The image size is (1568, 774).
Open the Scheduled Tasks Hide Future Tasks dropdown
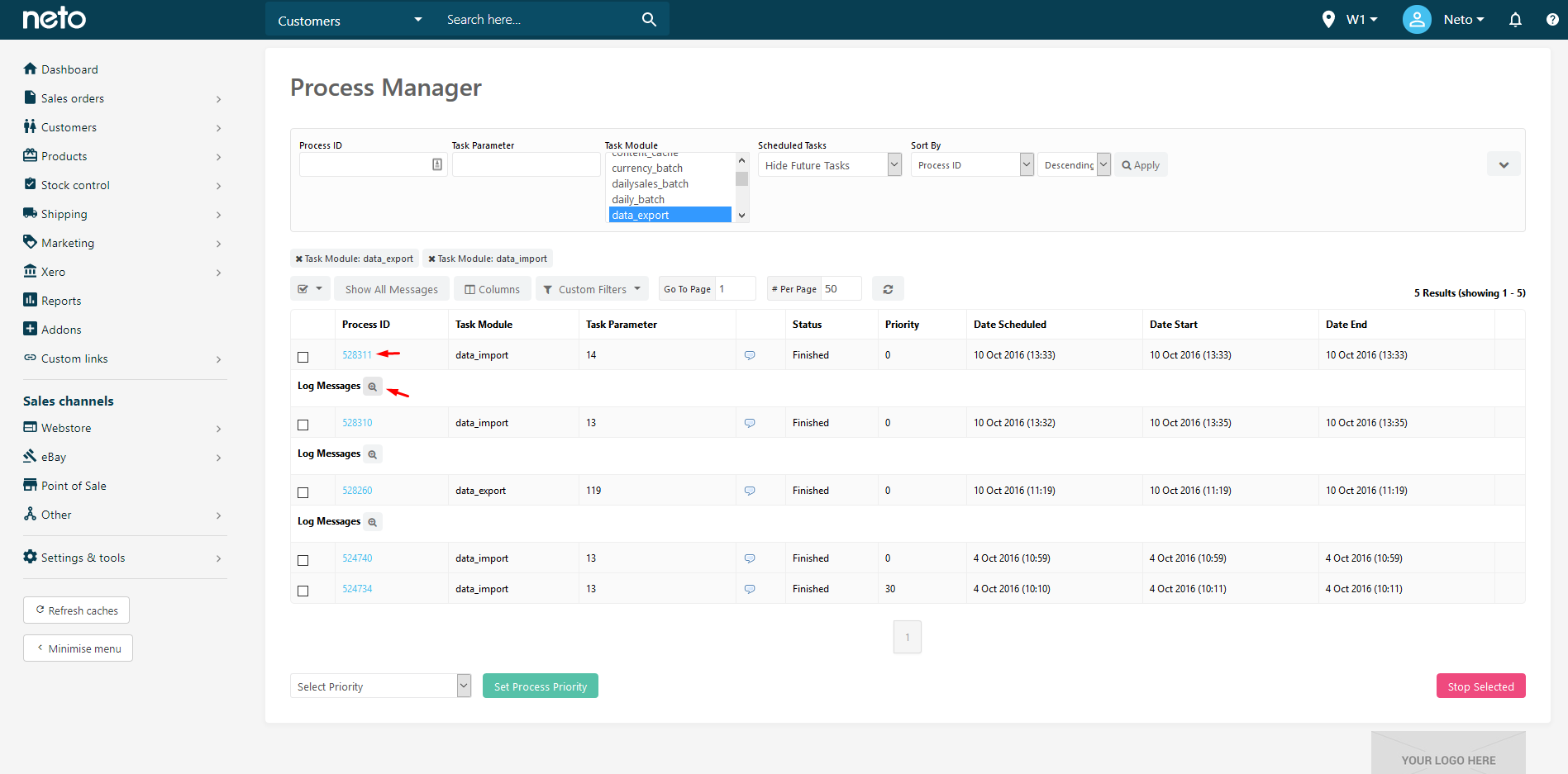[830, 165]
